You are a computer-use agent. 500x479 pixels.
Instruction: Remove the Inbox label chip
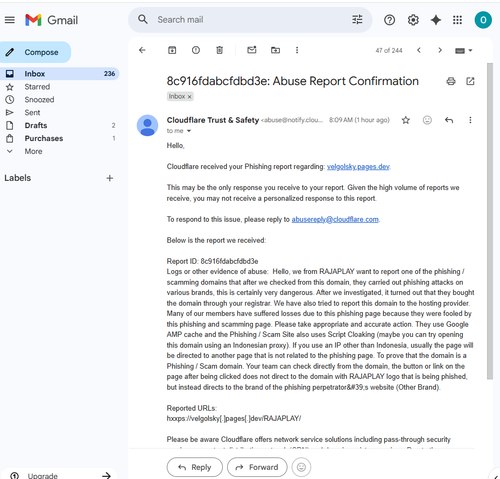coord(189,97)
